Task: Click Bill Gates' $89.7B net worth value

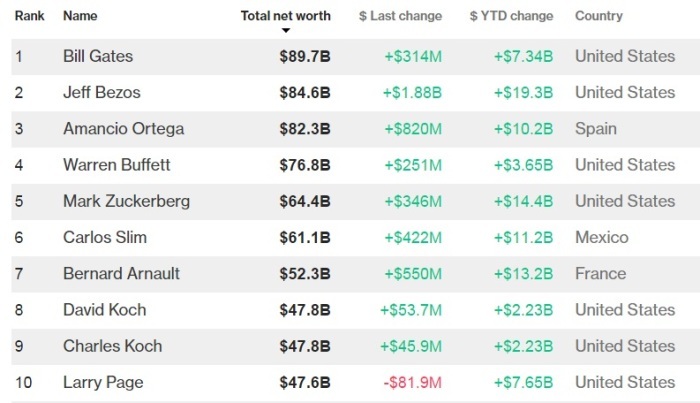Action: (305, 56)
